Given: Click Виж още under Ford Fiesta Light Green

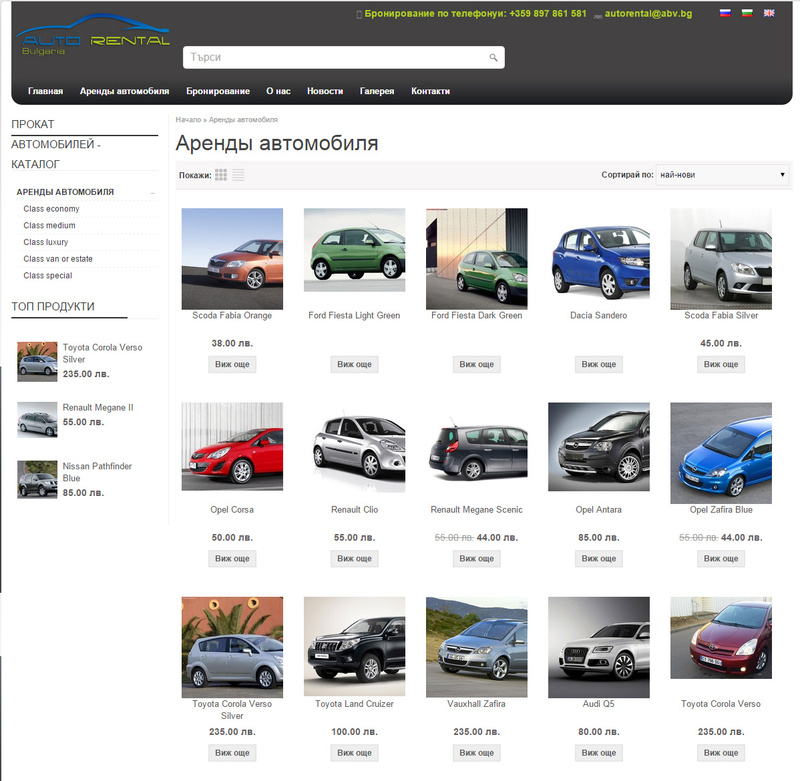Looking at the screenshot, I should click(355, 364).
